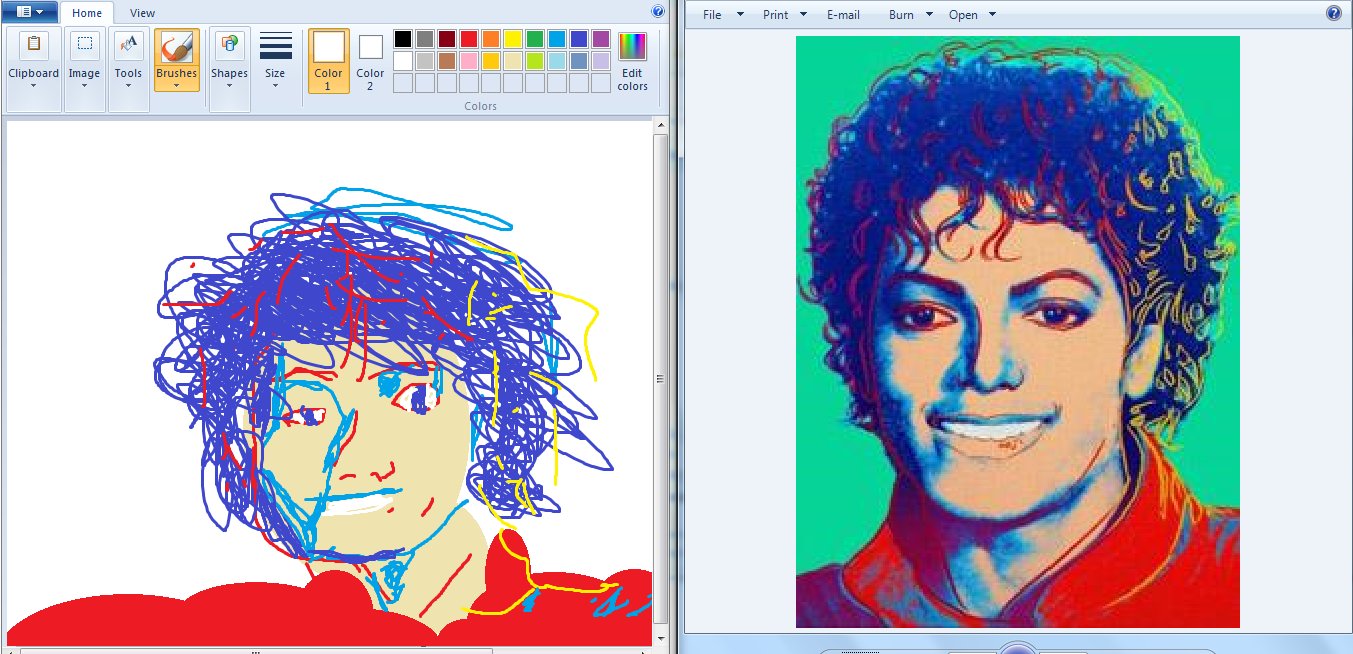Pick the dark gray color swatch
The image size is (1353, 654).
pos(424,39)
